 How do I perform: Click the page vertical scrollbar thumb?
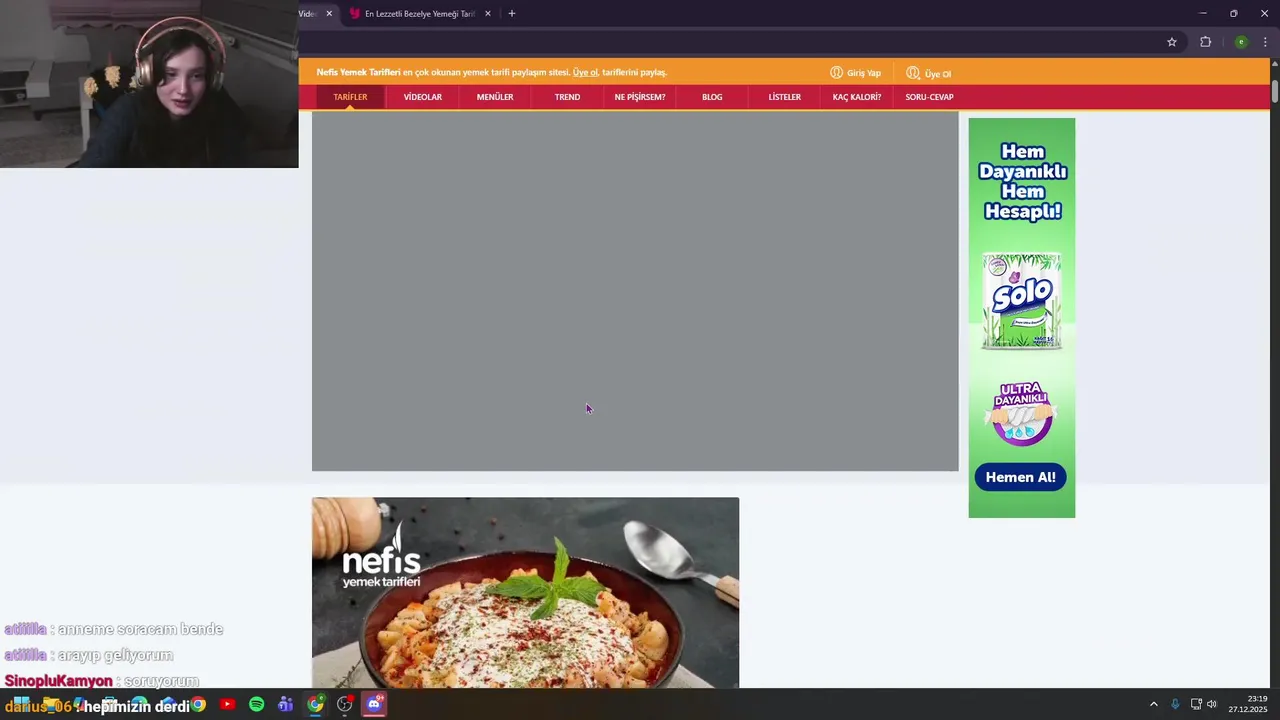pyautogui.click(x=1275, y=90)
